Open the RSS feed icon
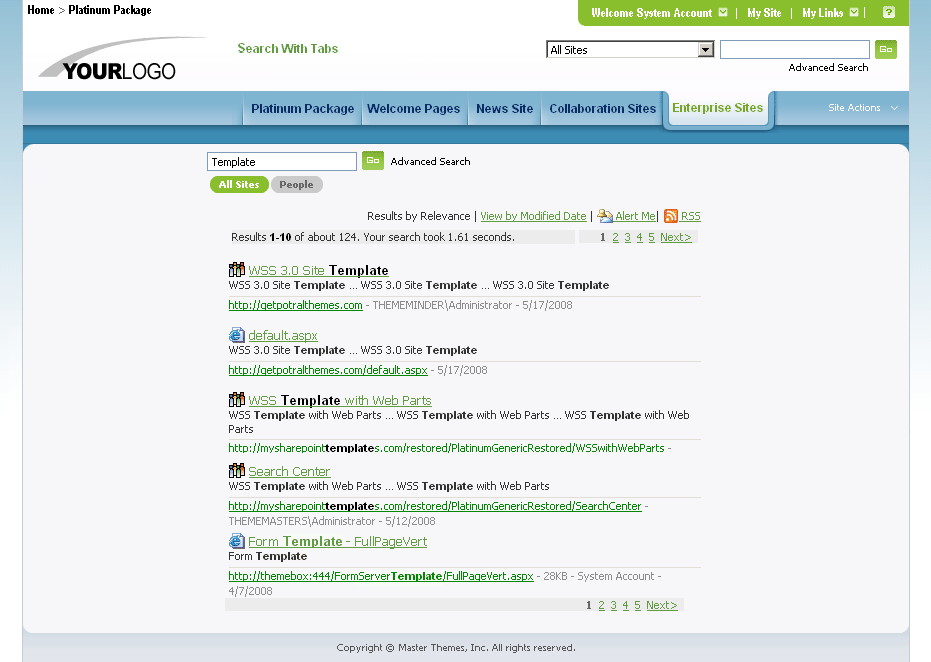 pos(670,216)
